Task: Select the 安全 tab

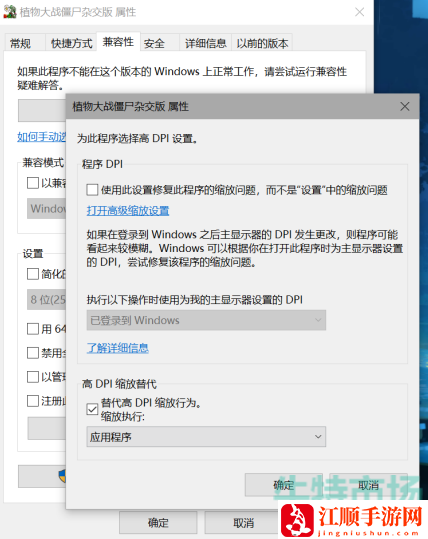Action: (x=154, y=43)
